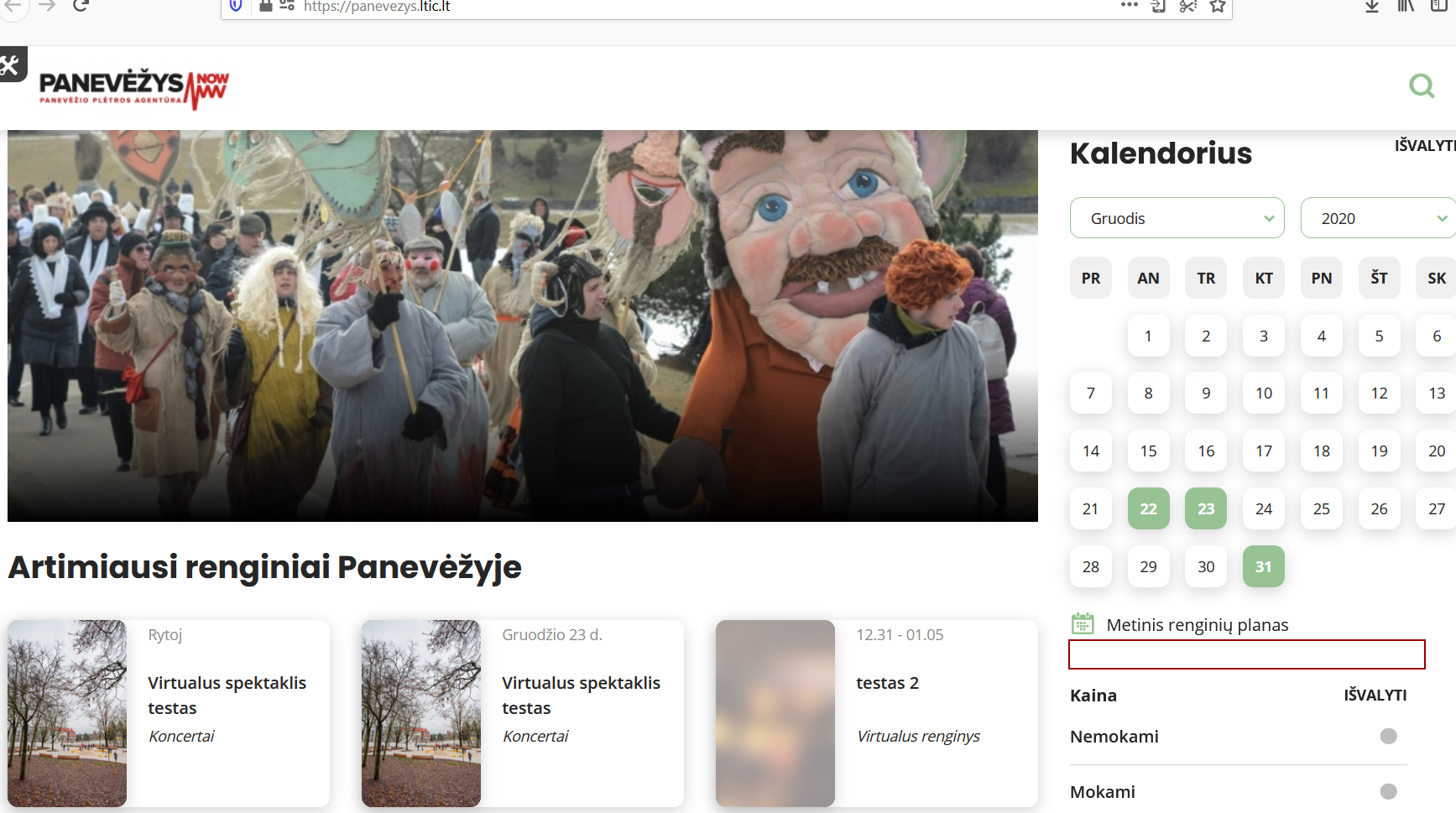Screen dimensions: 1456x813
Task: Expand the 2020 year dropdown
Action: click(1378, 218)
